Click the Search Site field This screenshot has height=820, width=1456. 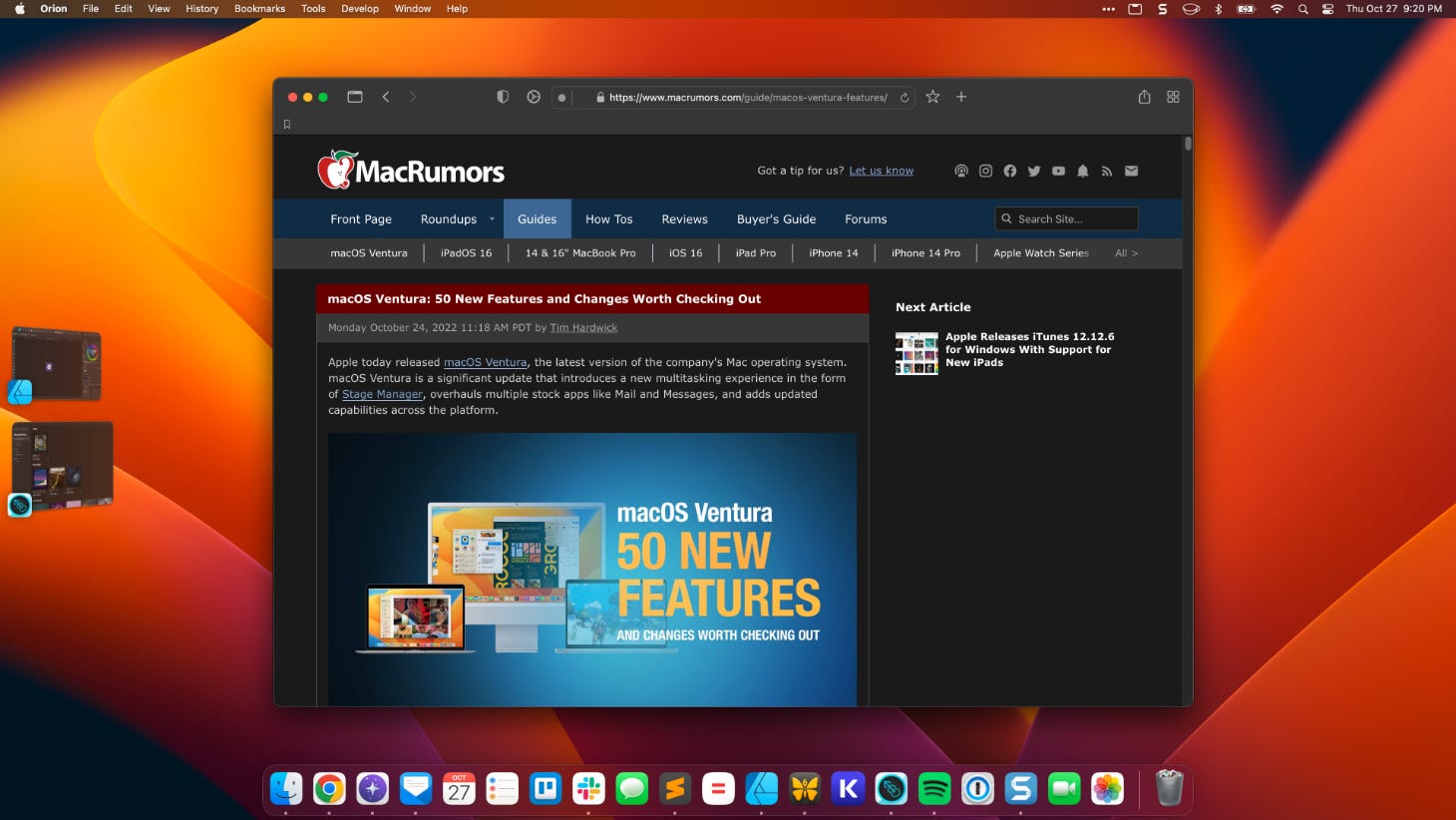[1066, 218]
